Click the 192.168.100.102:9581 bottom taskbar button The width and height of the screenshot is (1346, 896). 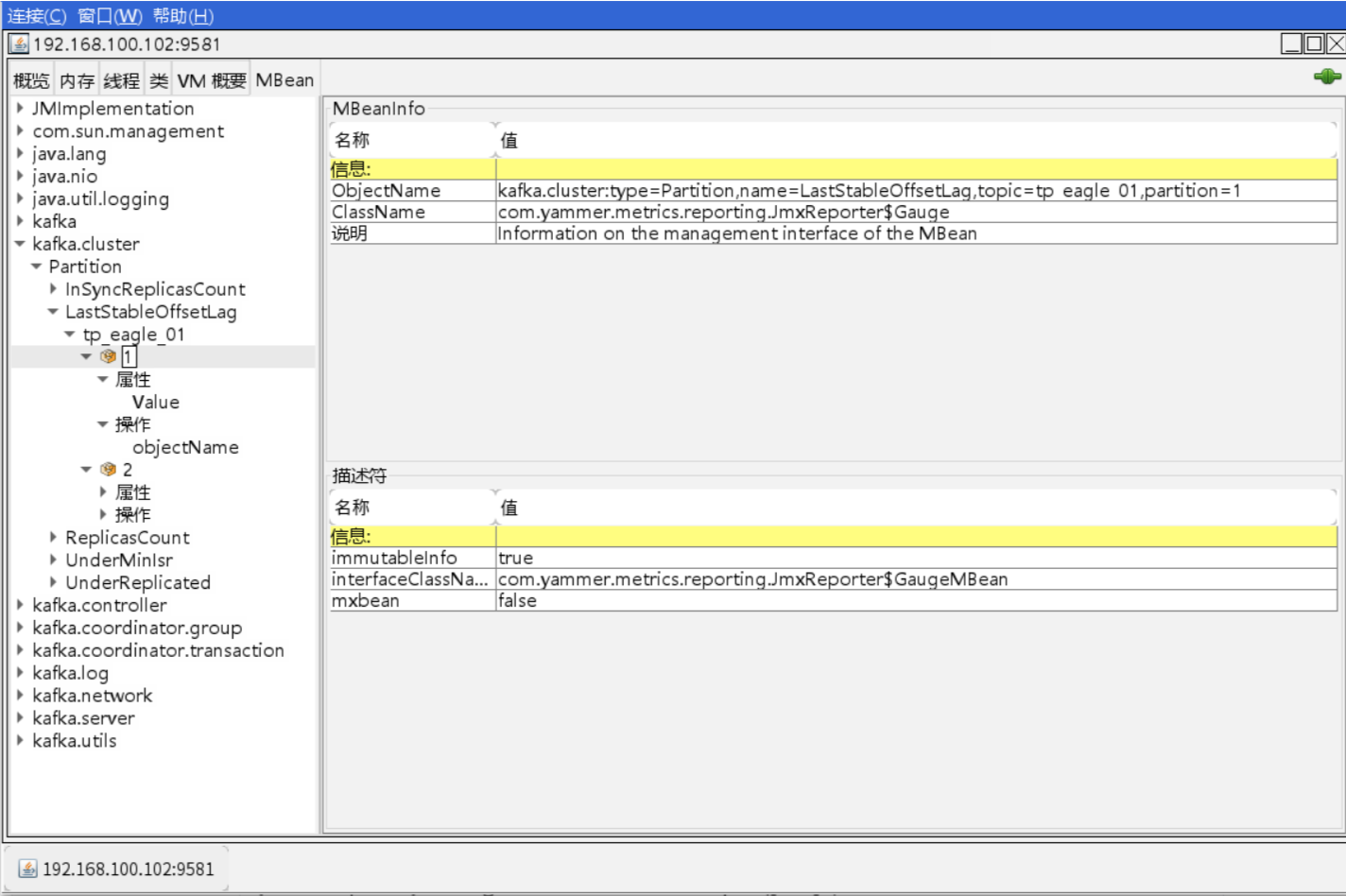tap(116, 869)
